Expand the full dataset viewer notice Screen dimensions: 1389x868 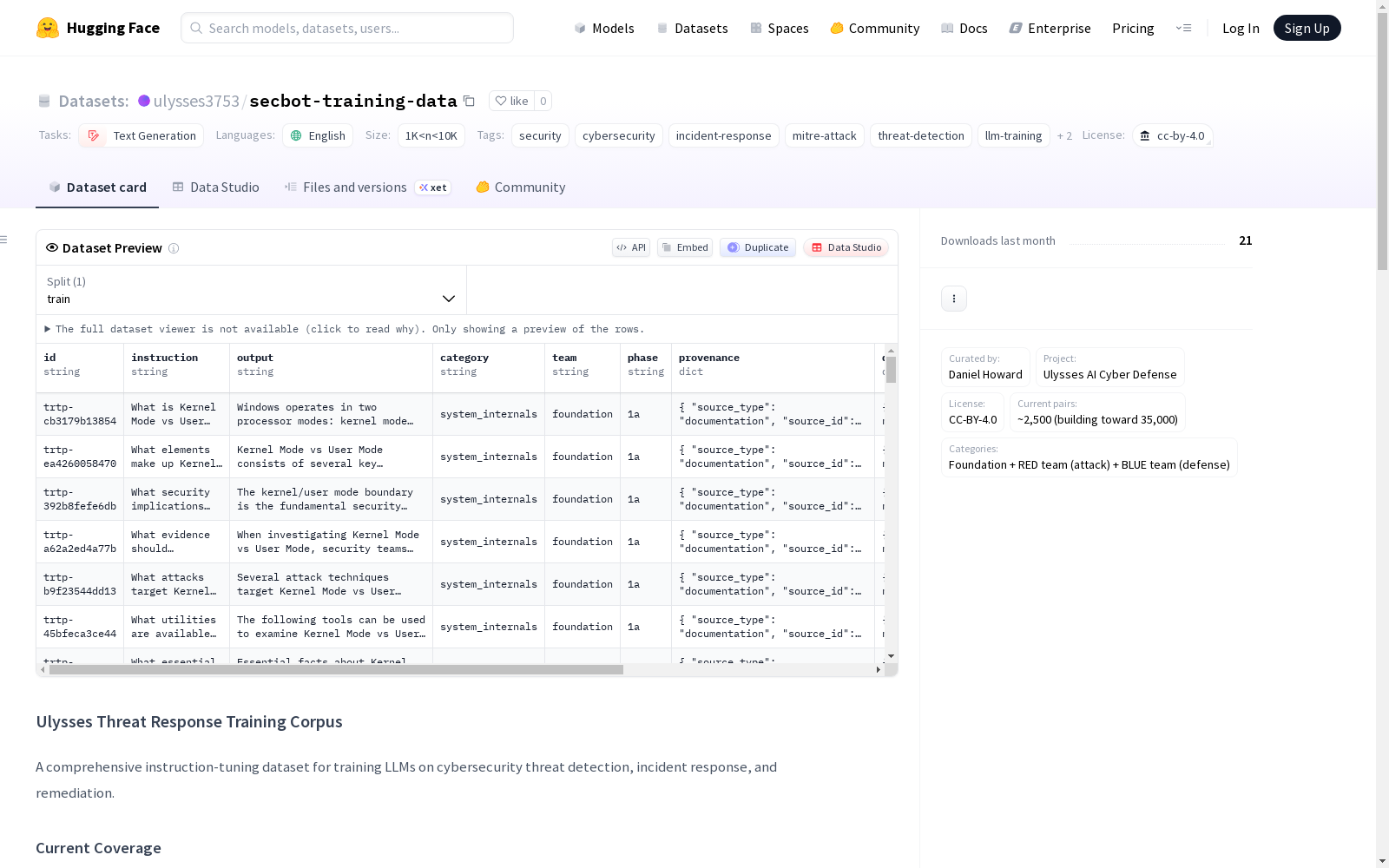(x=345, y=329)
